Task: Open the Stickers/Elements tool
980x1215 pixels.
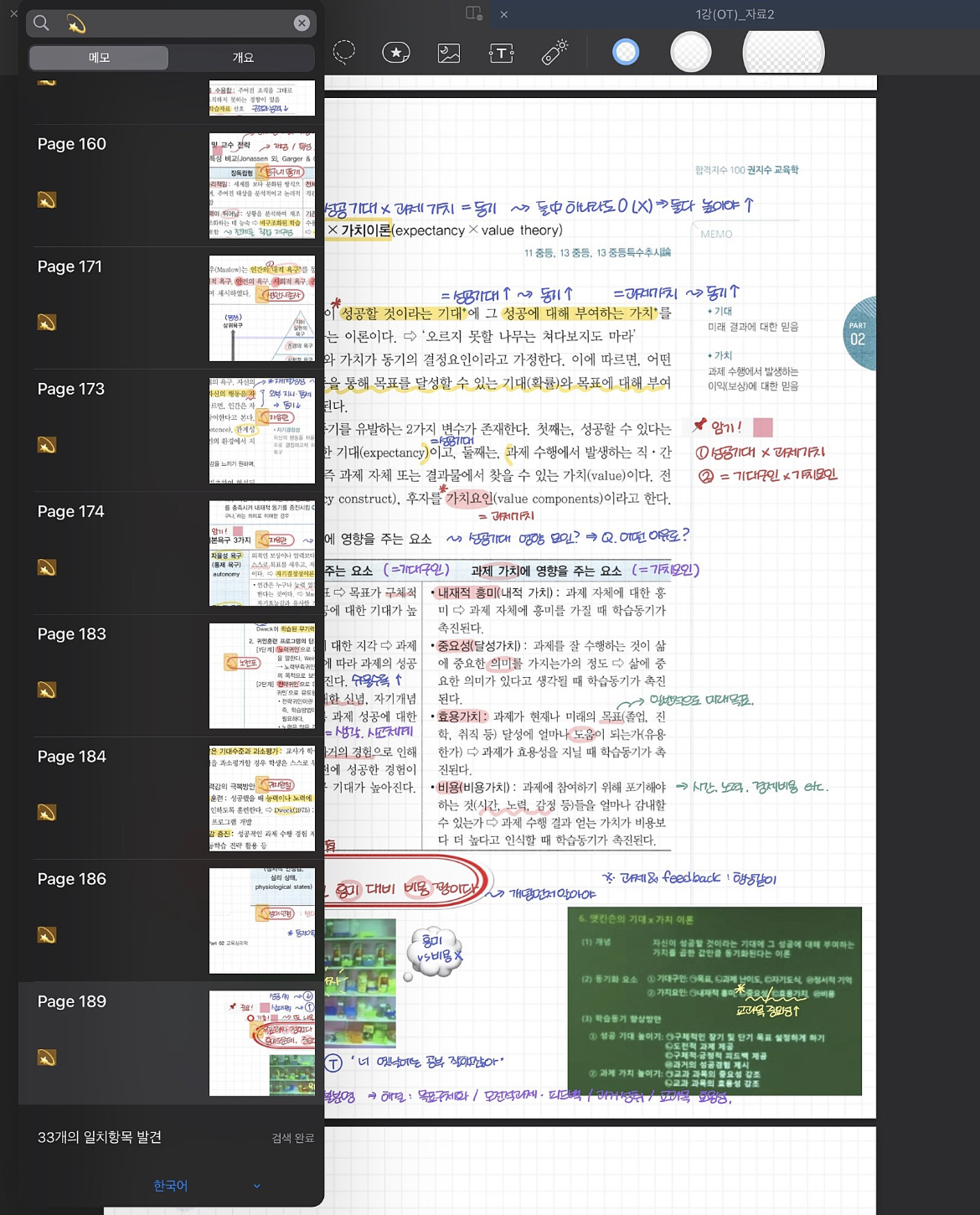Action: [395, 53]
